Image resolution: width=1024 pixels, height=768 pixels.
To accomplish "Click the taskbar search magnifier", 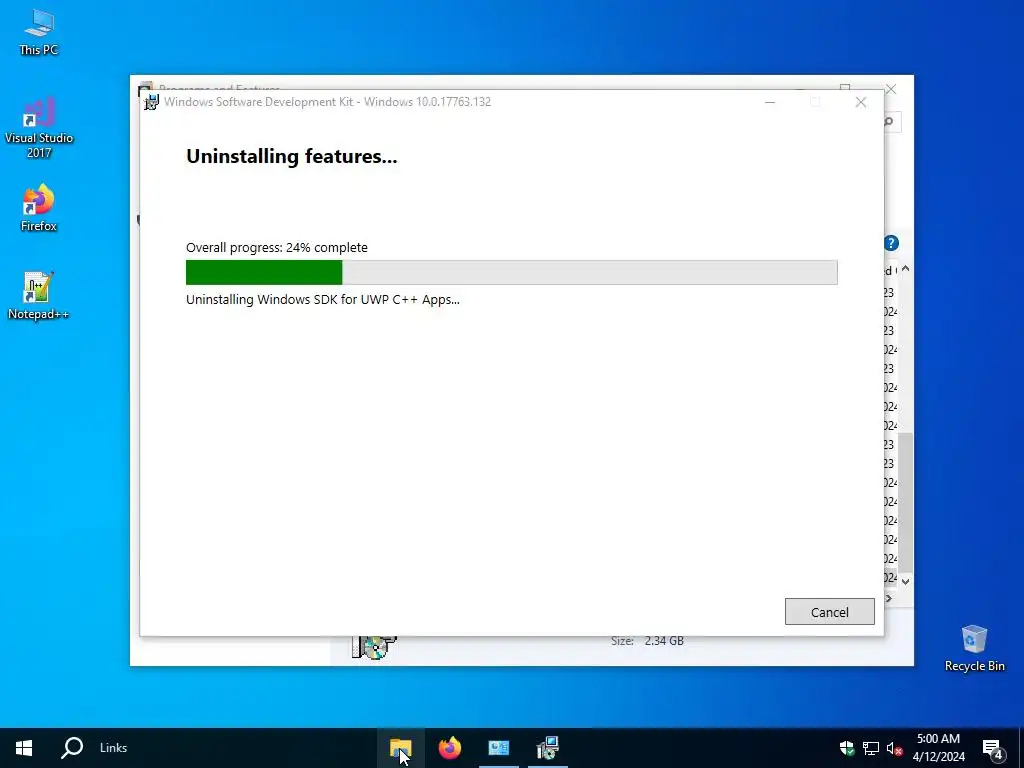I will tap(72, 748).
